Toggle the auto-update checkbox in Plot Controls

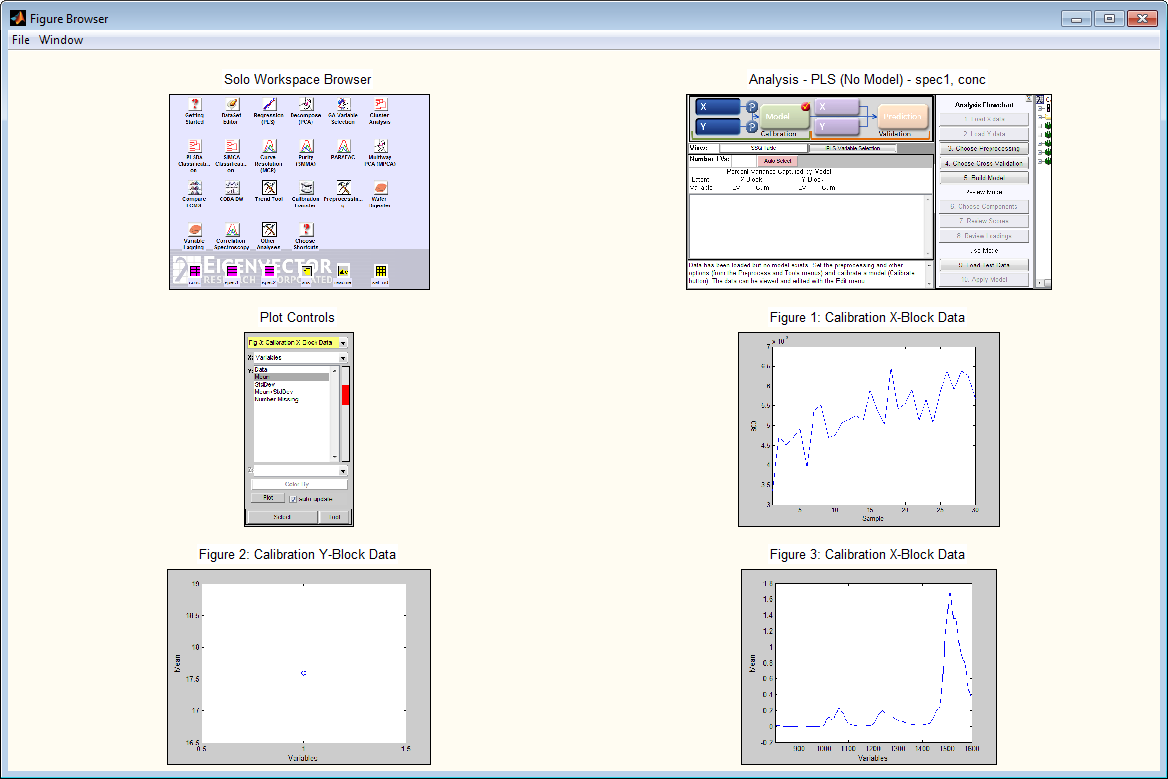click(293, 498)
